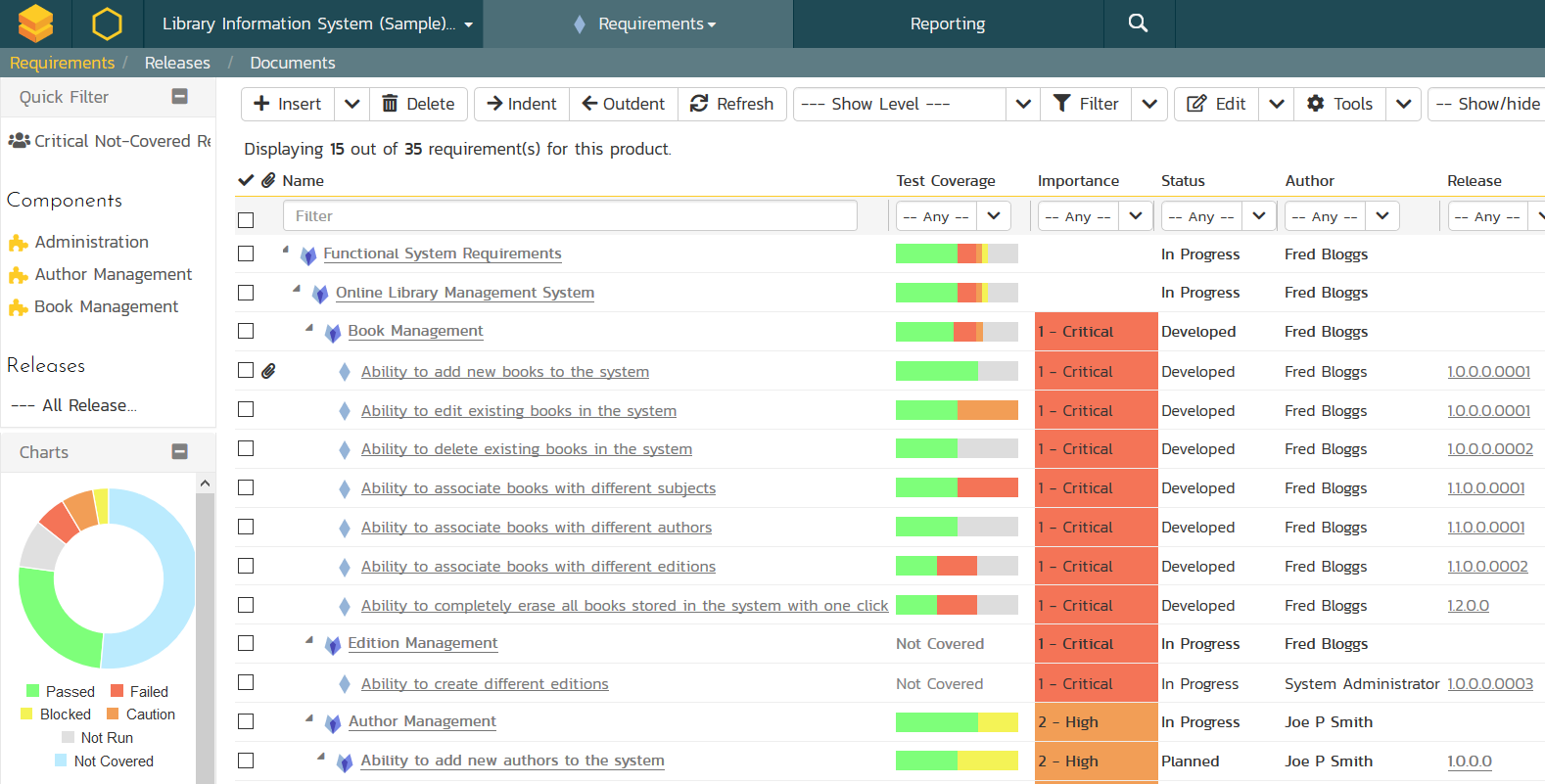Click the Name filter text field

[x=570, y=216]
